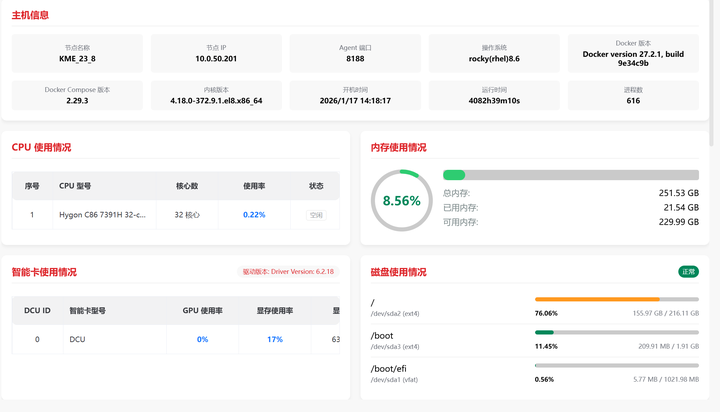Click the 核心数 column header
The width and height of the screenshot is (720, 412).
pyautogui.click(x=187, y=186)
